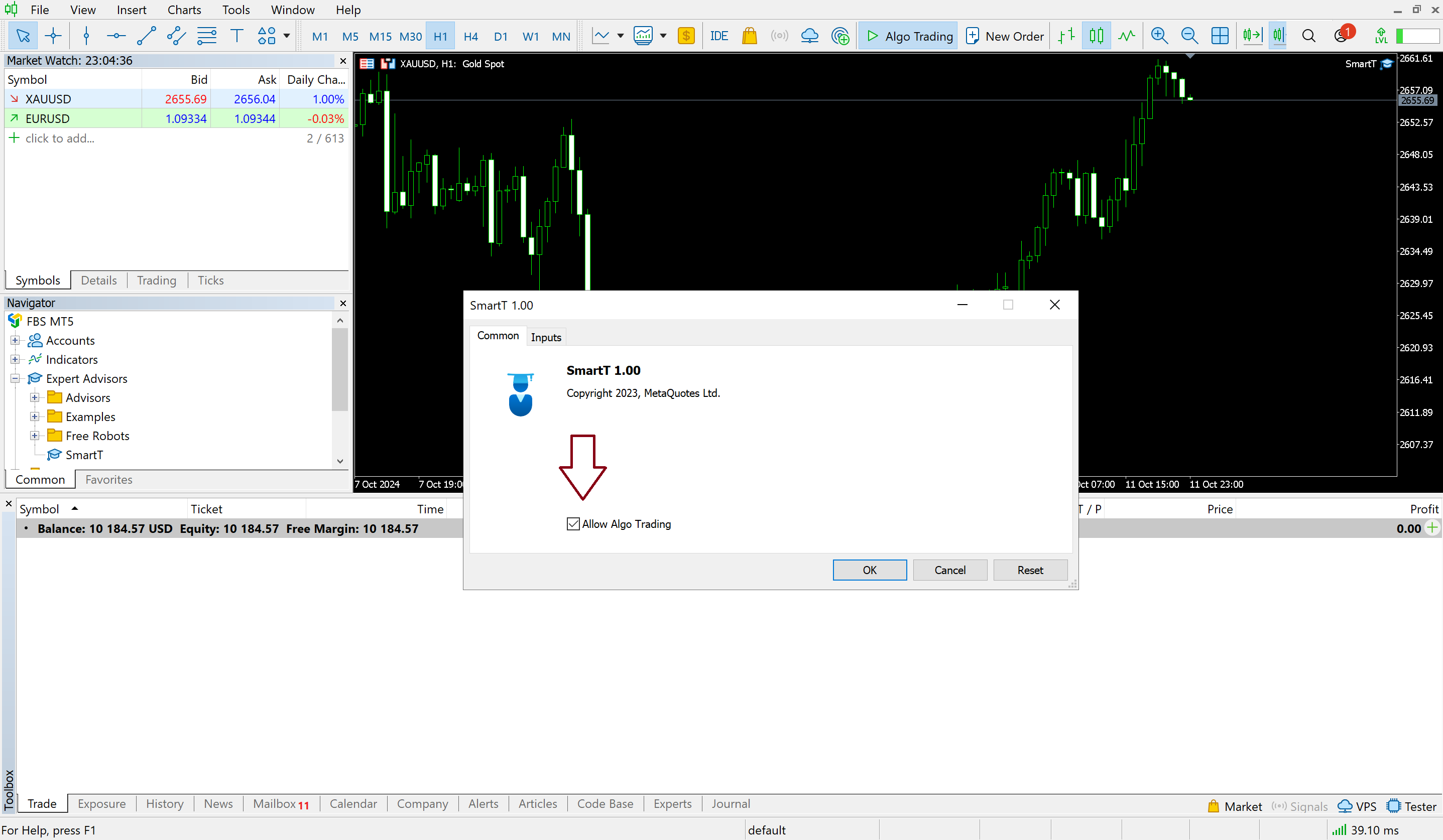This screenshot has height=840, width=1443.
Task: Expand the Indicators tree node
Action: [x=15, y=359]
